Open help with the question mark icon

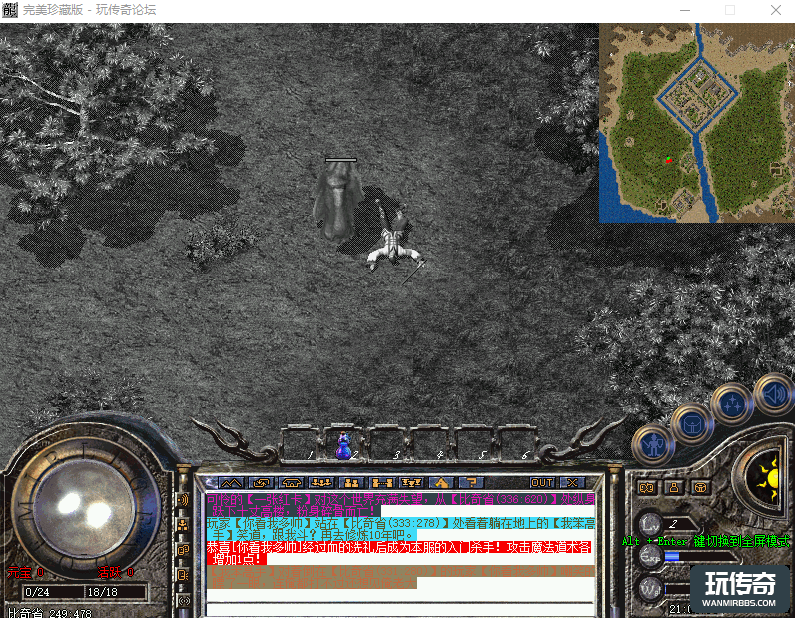point(471,483)
